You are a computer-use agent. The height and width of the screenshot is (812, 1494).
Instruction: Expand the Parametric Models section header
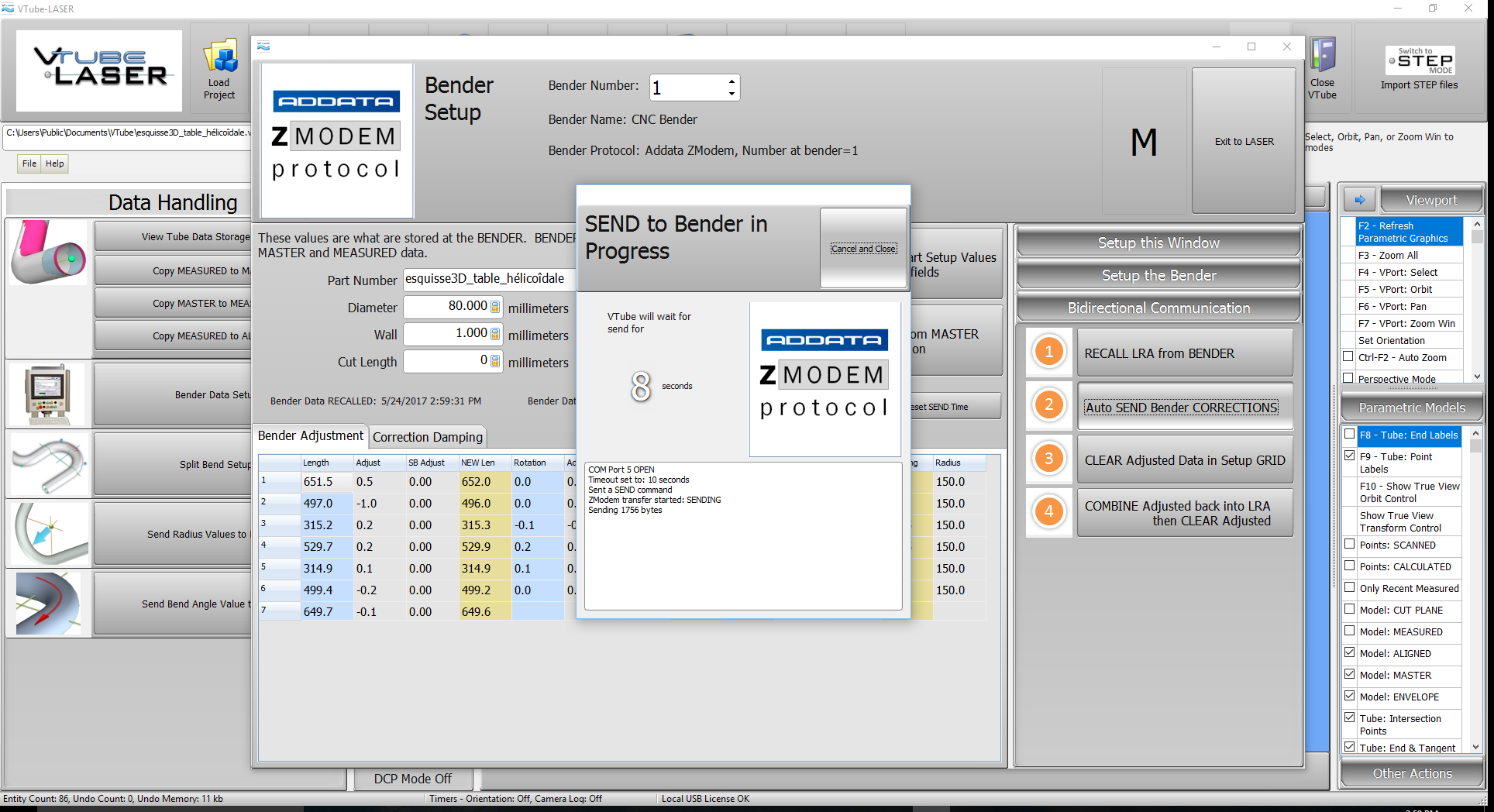[1411, 408]
